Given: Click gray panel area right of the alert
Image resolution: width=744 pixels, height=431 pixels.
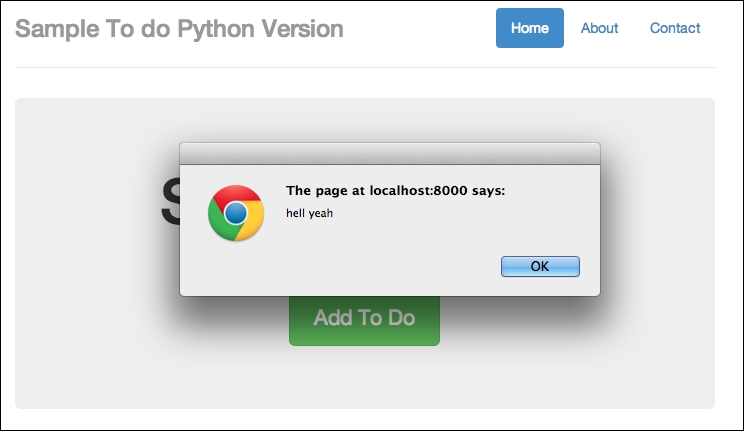Looking at the screenshot, I should (660, 250).
